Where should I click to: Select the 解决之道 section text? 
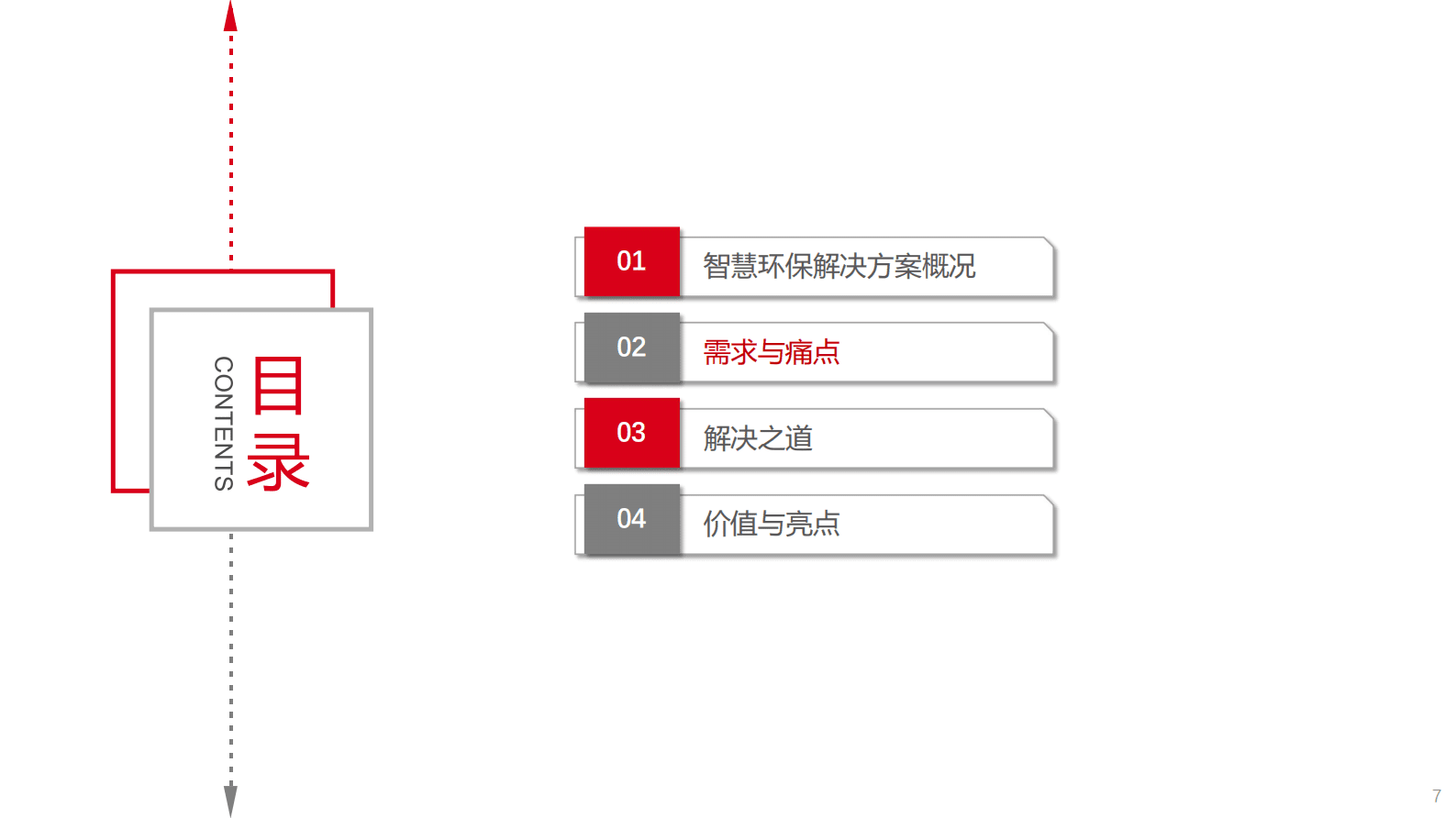(x=758, y=438)
